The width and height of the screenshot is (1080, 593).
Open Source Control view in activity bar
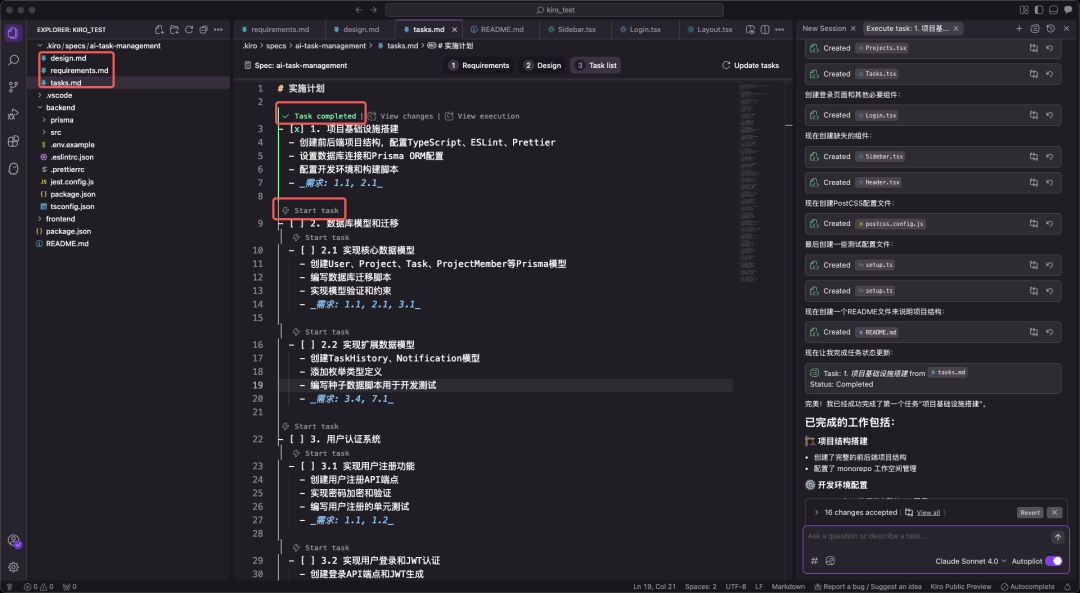tap(13, 87)
